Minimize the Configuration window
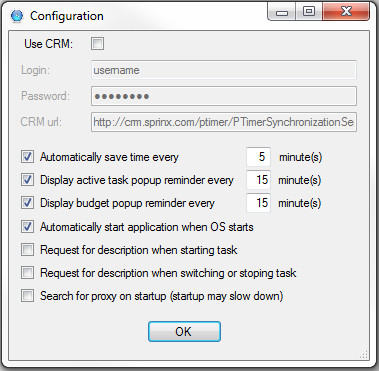The height and width of the screenshot is (371, 379). (282, 12)
